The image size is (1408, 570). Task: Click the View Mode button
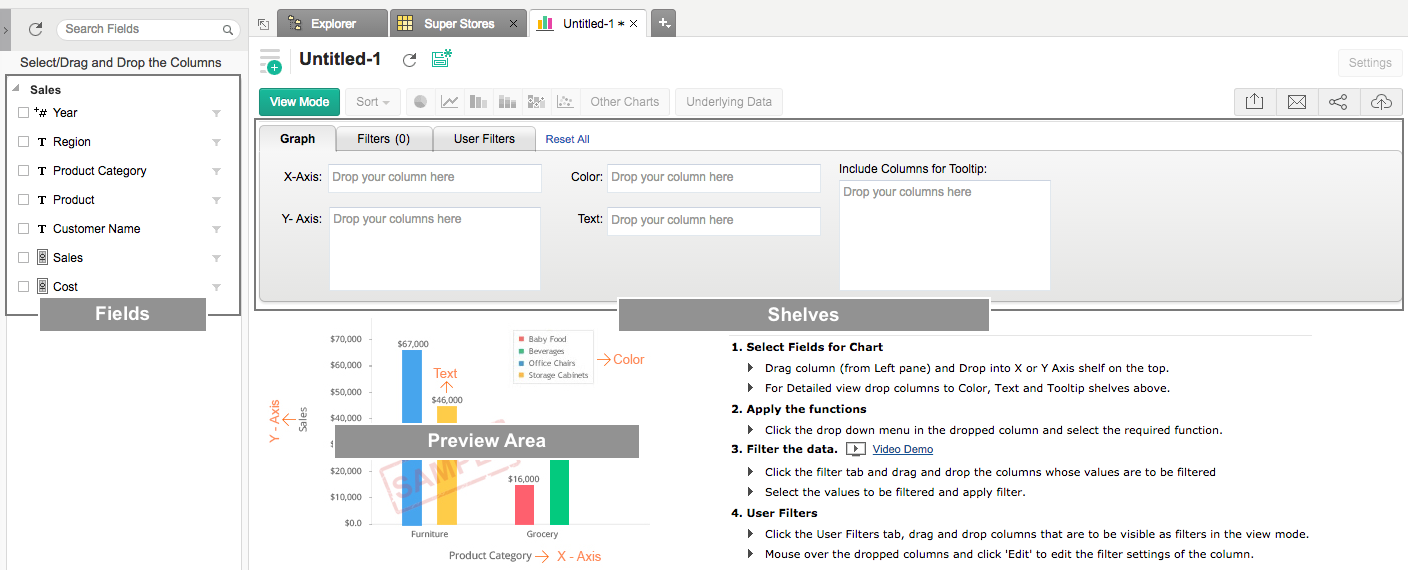click(299, 102)
